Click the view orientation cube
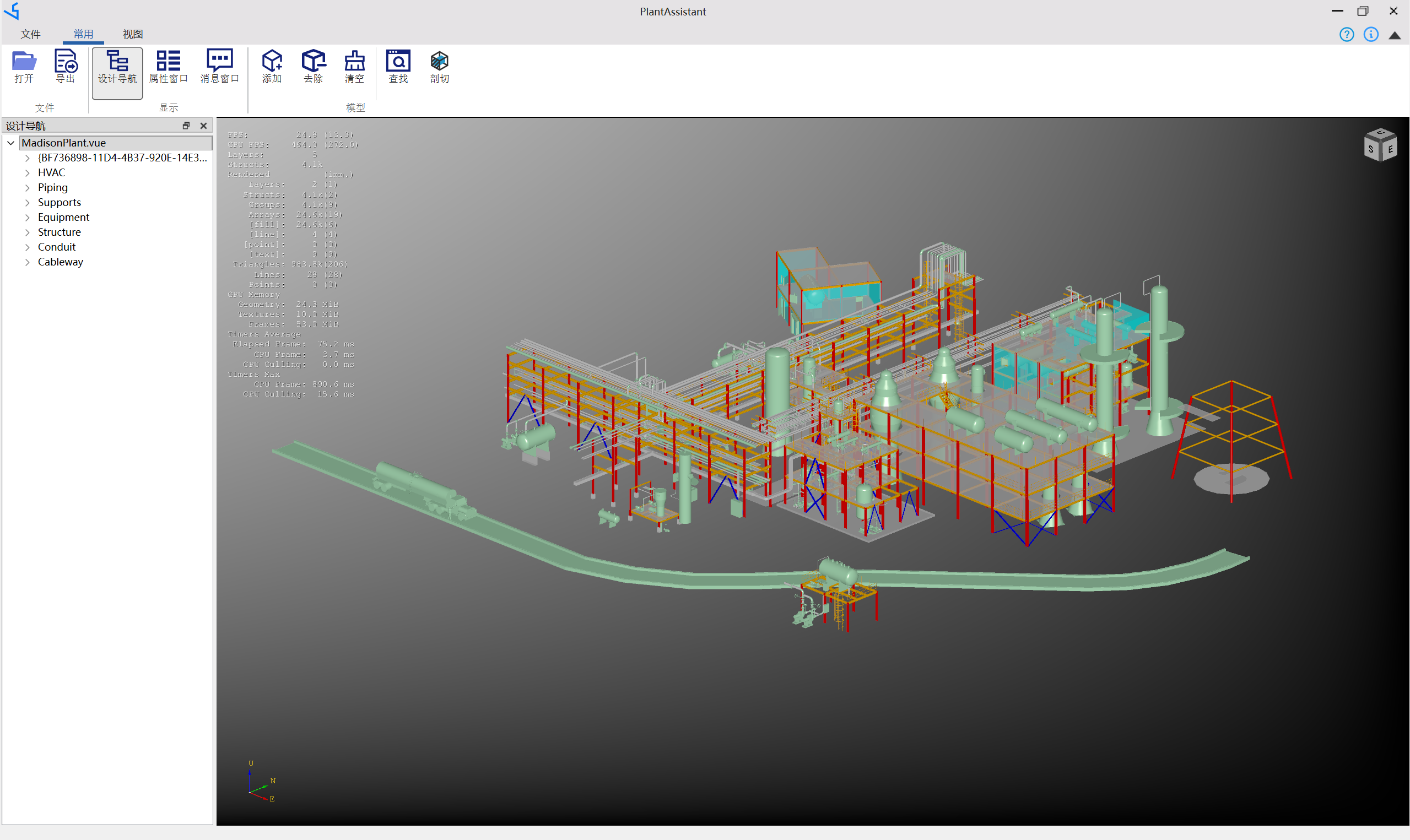The width and height of the screenshot is (1410, 840). pos(1380,145)
